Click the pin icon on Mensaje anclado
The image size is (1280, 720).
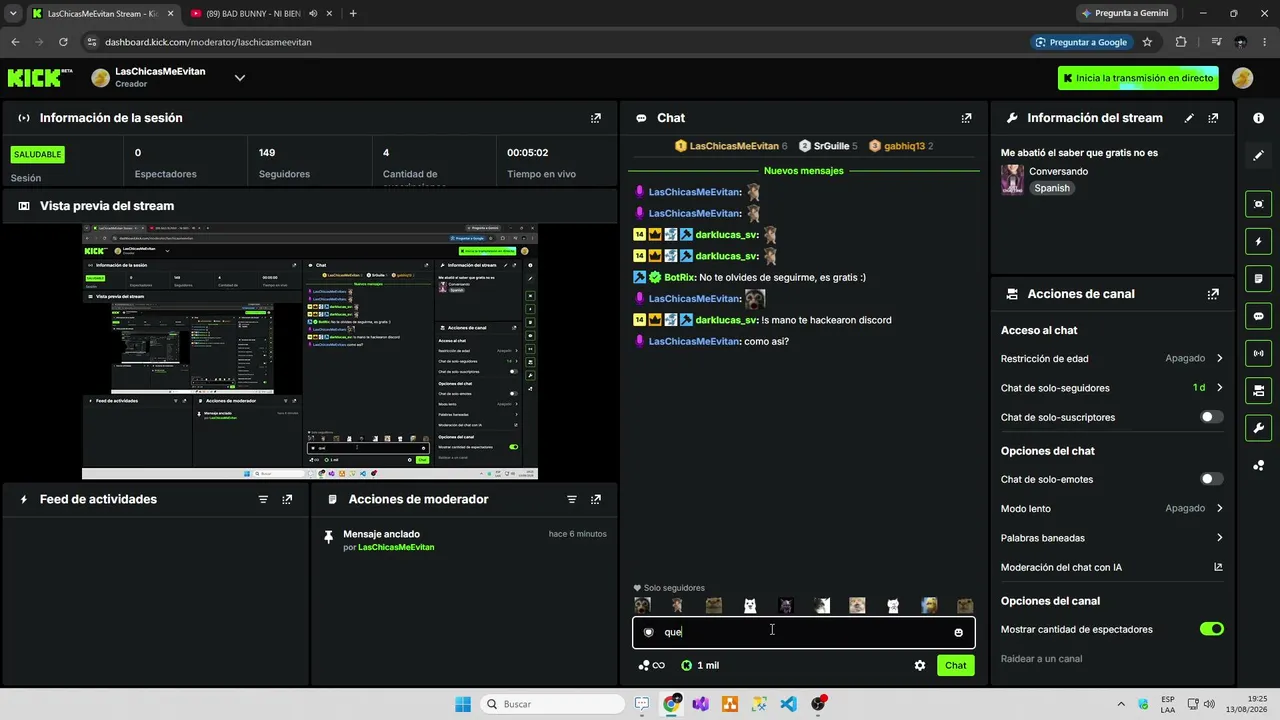point(328,537)
